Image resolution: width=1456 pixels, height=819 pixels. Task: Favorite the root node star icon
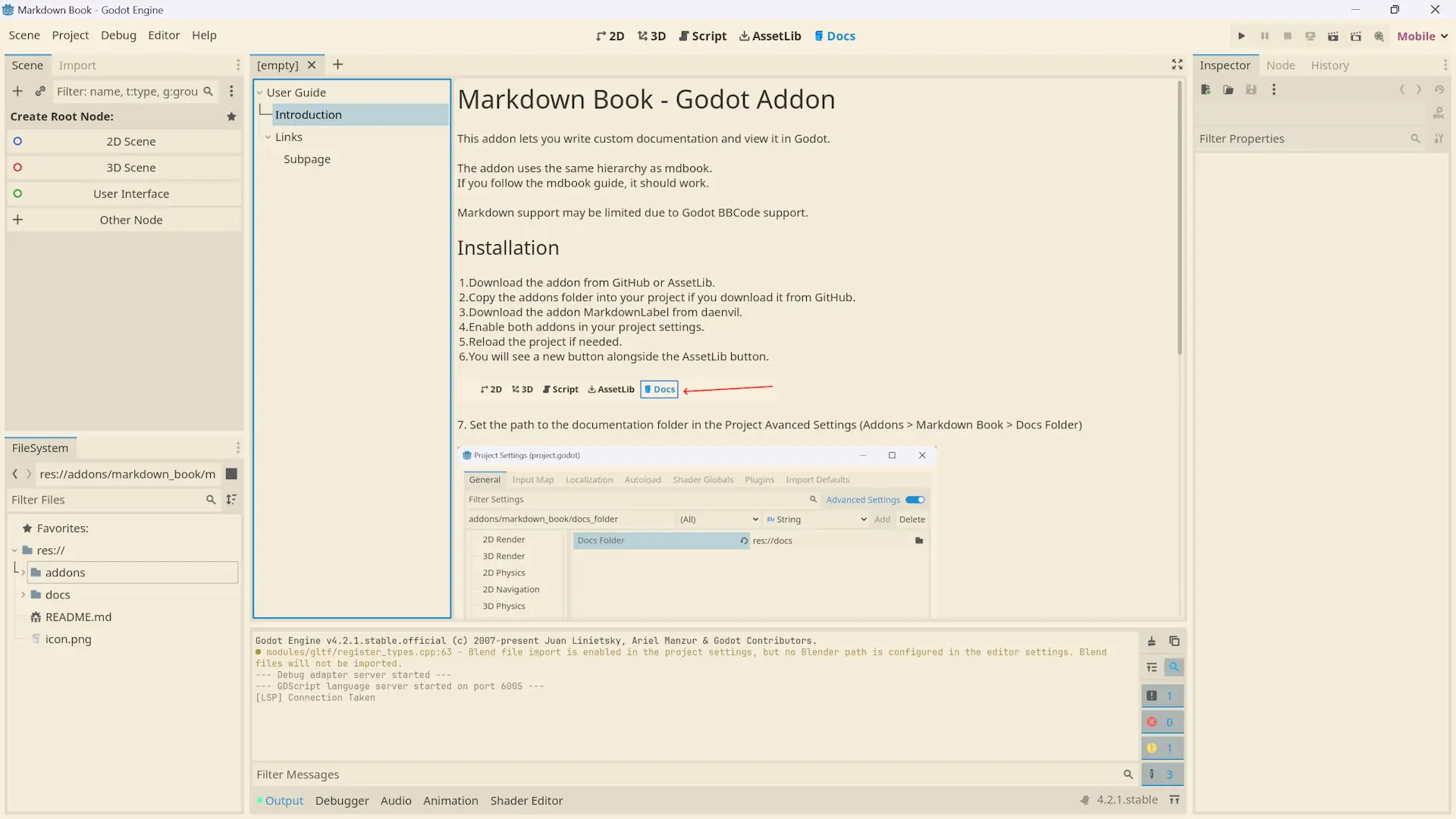point(231,116)
